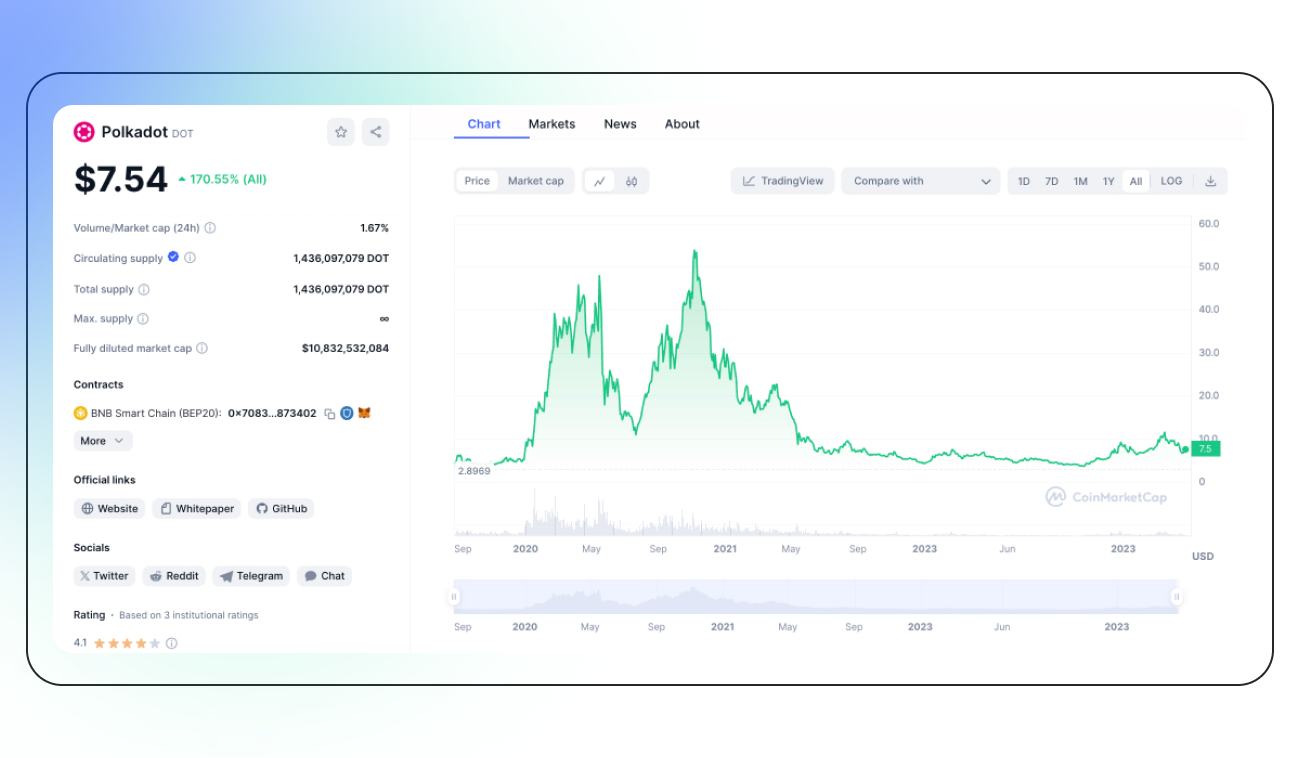Open info icon beside Volume/Market cap (24h)
Image resolution: width=1300 pixels, height=758 pixels.
(210, 228)
